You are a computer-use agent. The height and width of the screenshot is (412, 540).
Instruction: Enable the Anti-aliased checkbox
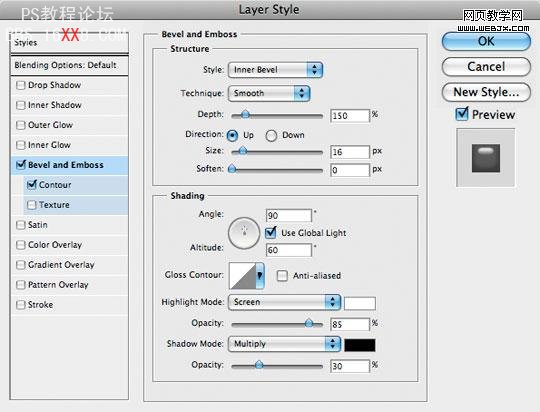282,276
